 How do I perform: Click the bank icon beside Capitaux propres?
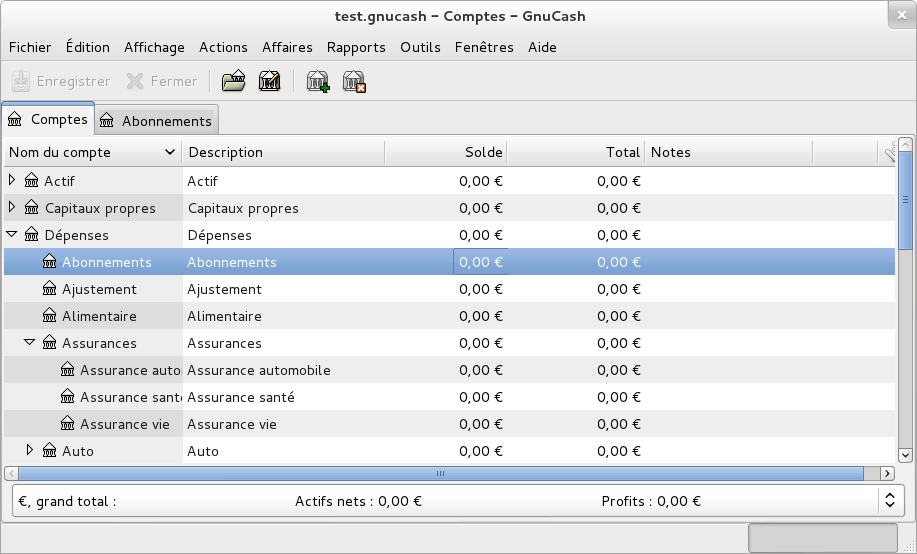point(32,208)
